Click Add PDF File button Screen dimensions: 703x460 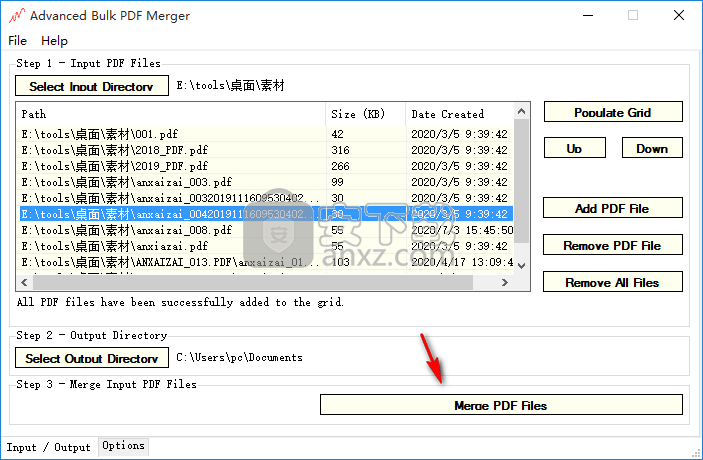pyautogui.click(x=612, y=208)
